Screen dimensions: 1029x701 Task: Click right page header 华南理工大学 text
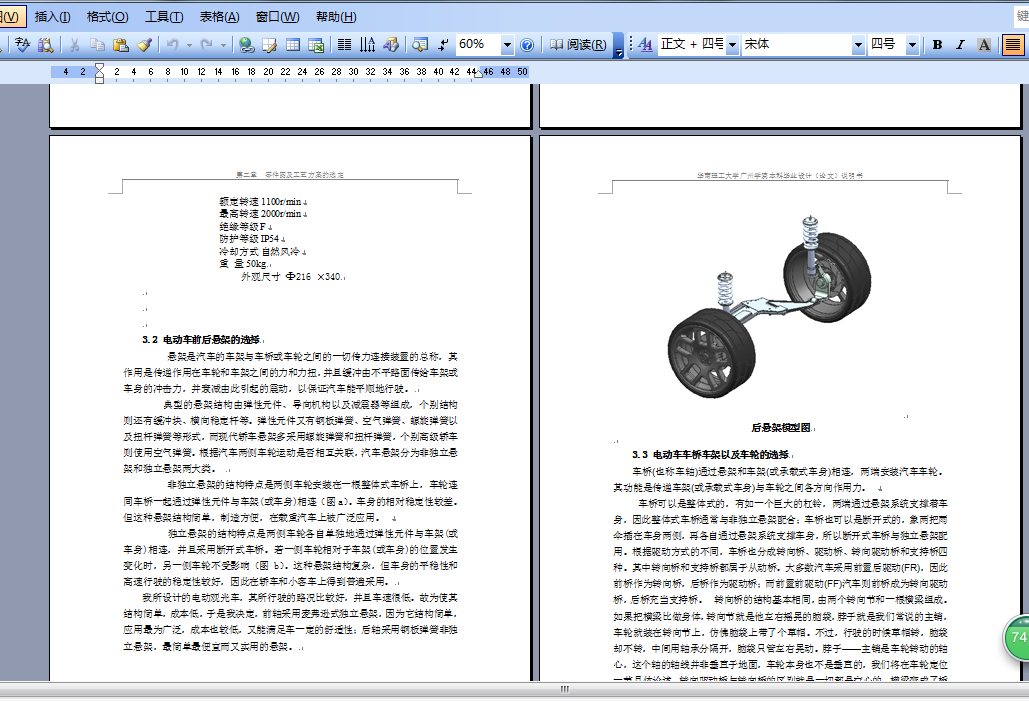tap(780, 176)
